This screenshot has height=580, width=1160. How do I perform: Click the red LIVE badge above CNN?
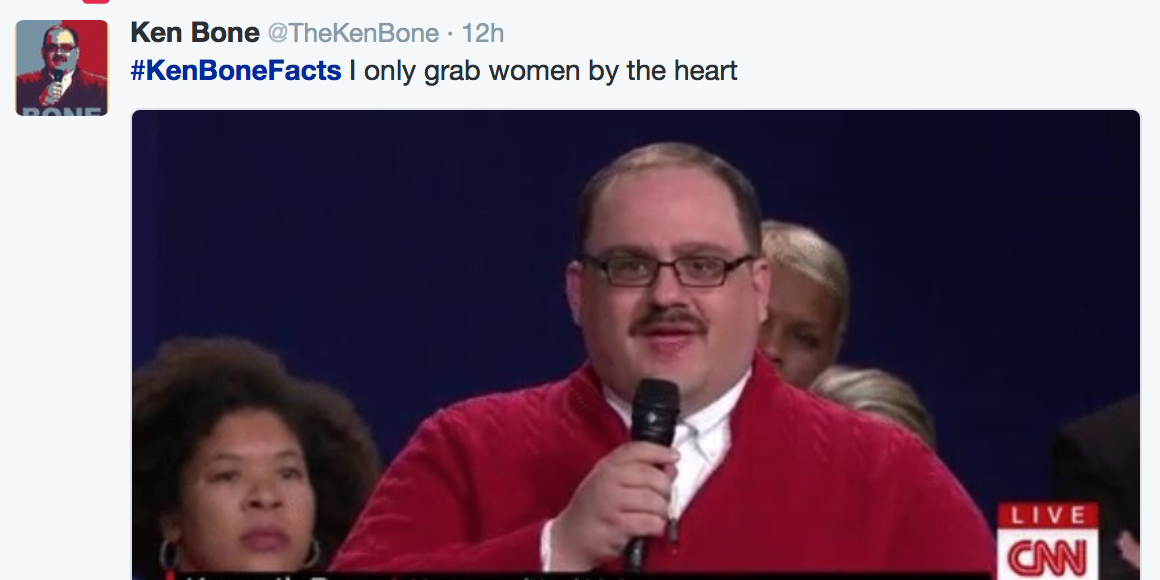click(x=1047, y=516)
